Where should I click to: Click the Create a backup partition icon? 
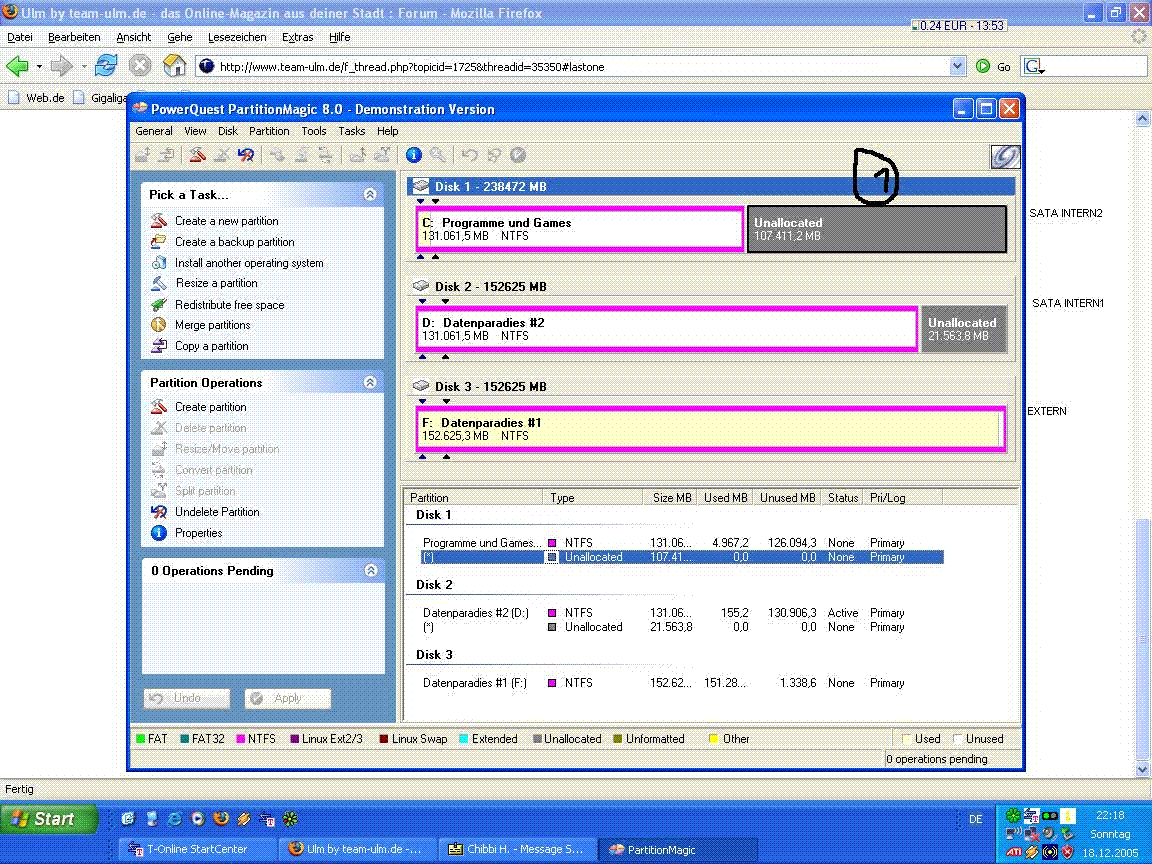point(159,242)
